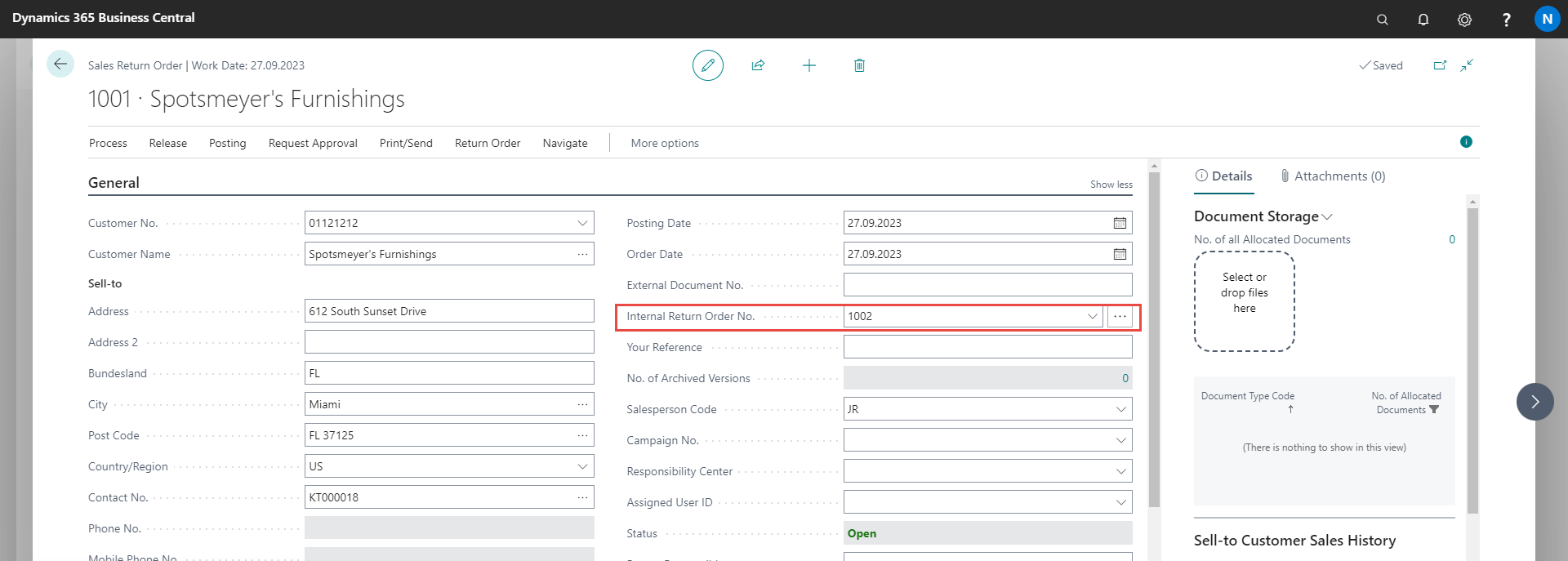Switch to the Details tab
Screen dimensions: 1568x561
[x=1223, y=176]
